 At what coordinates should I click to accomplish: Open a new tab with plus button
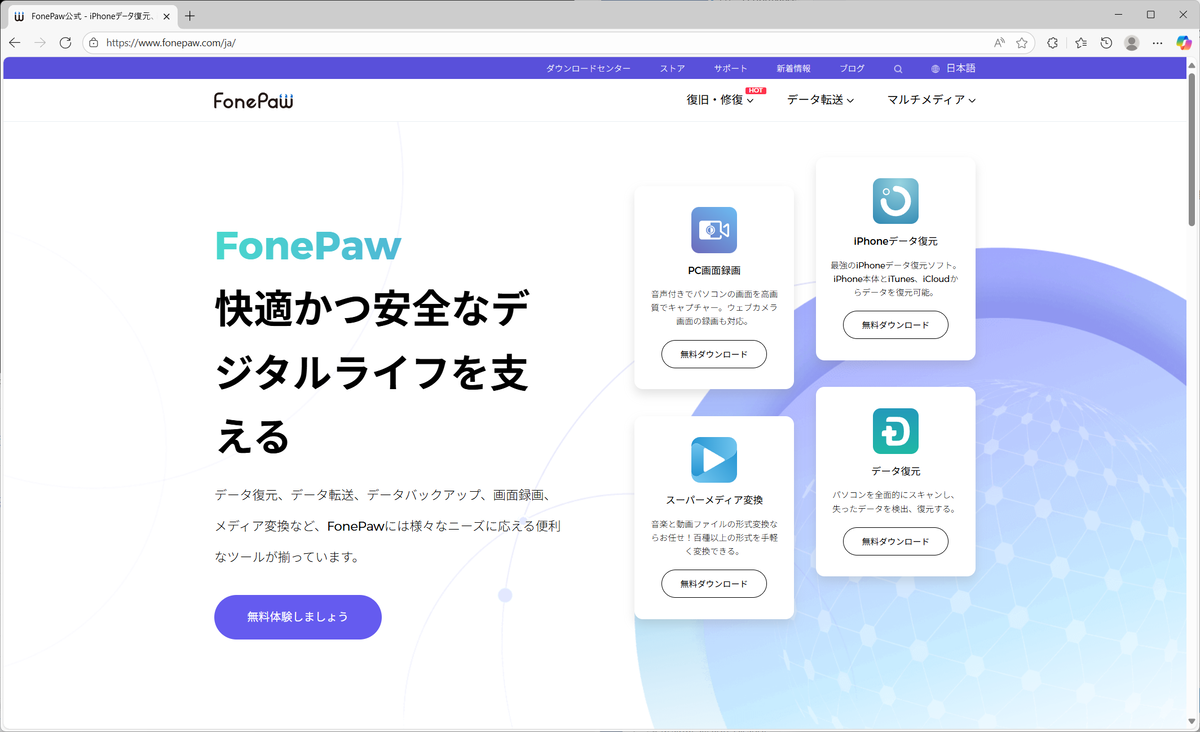(x=190, y=15)
